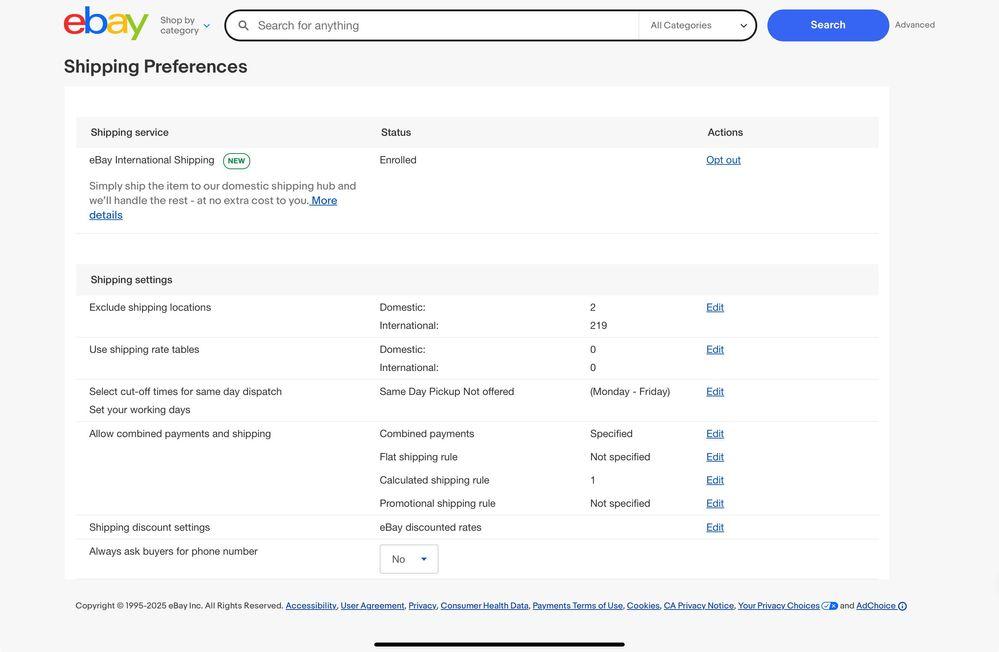
Task: Edit Combined payments setting
Action: click(x=715, y=433)
